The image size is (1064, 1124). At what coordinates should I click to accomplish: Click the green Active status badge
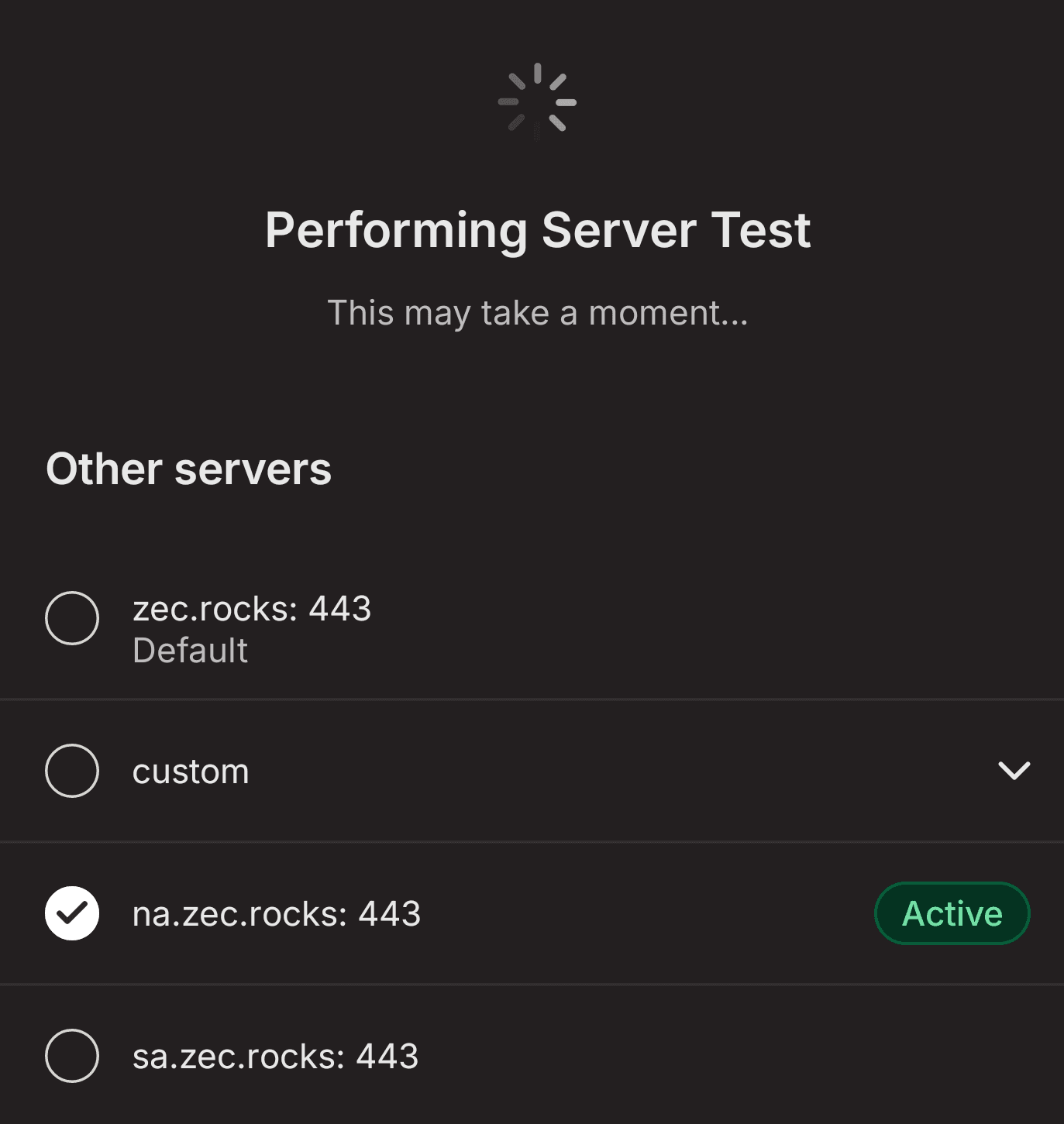tap(952, 913)
